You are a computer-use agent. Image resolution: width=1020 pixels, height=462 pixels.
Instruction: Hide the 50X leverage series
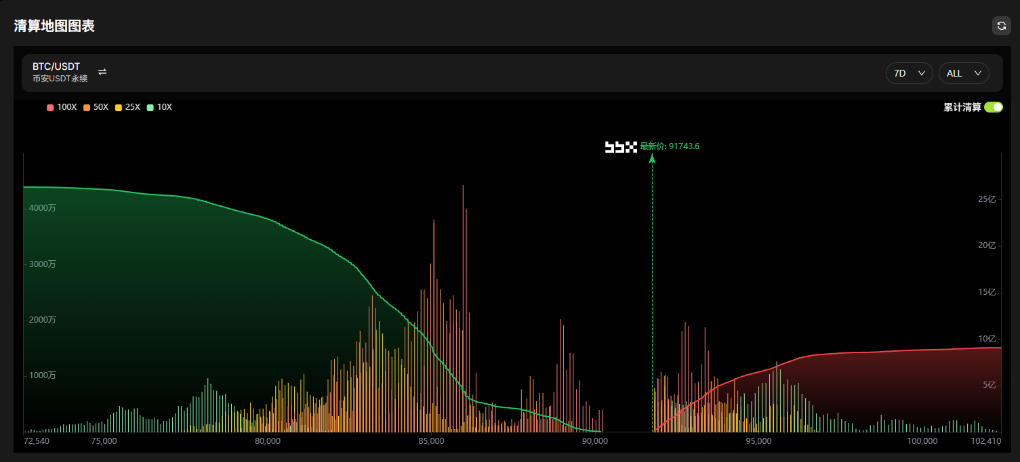pyautogui.click(x=96, y=107)
